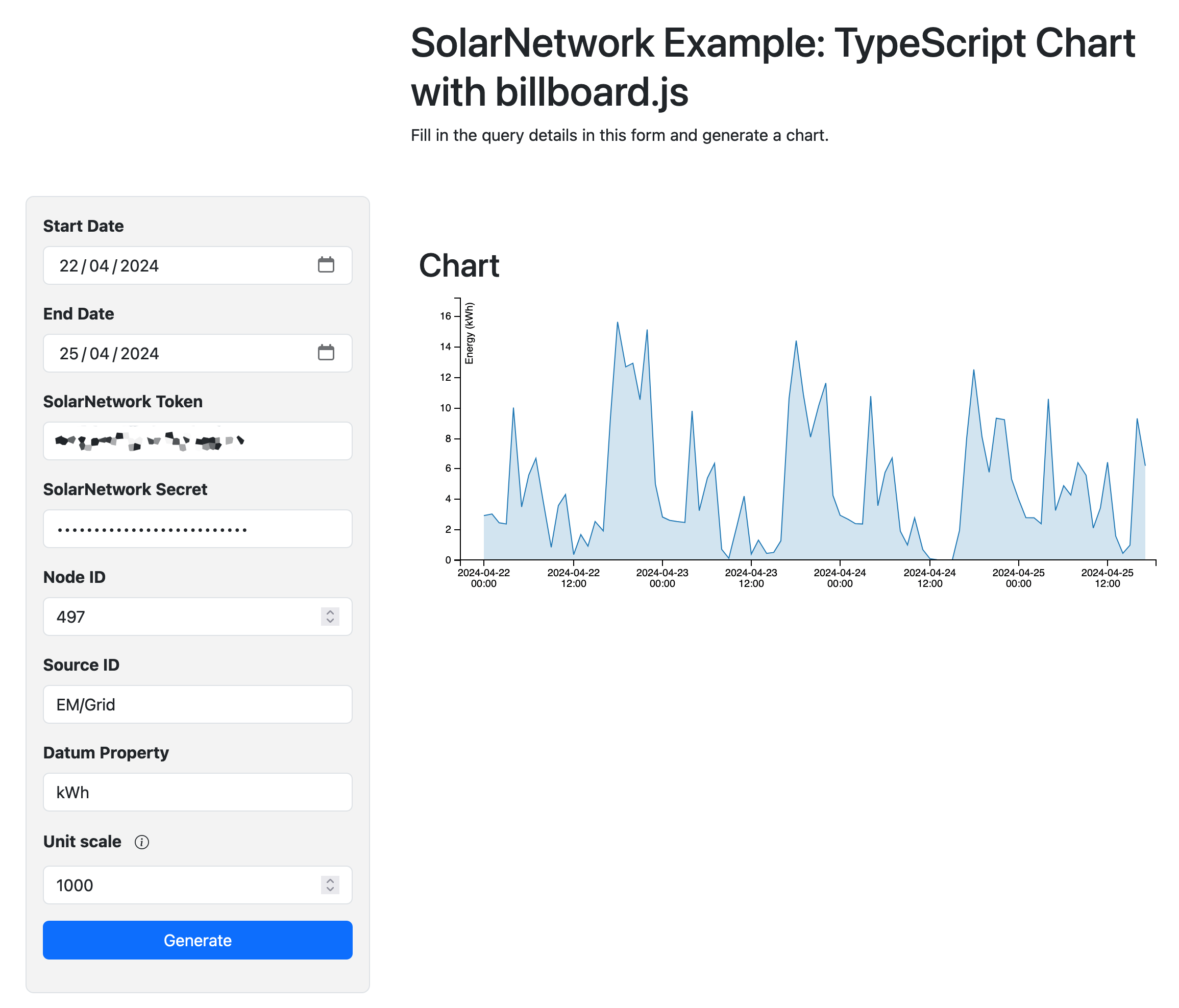
Task: Decrease Unit scale with the down arrow
Action: (330, 889)
